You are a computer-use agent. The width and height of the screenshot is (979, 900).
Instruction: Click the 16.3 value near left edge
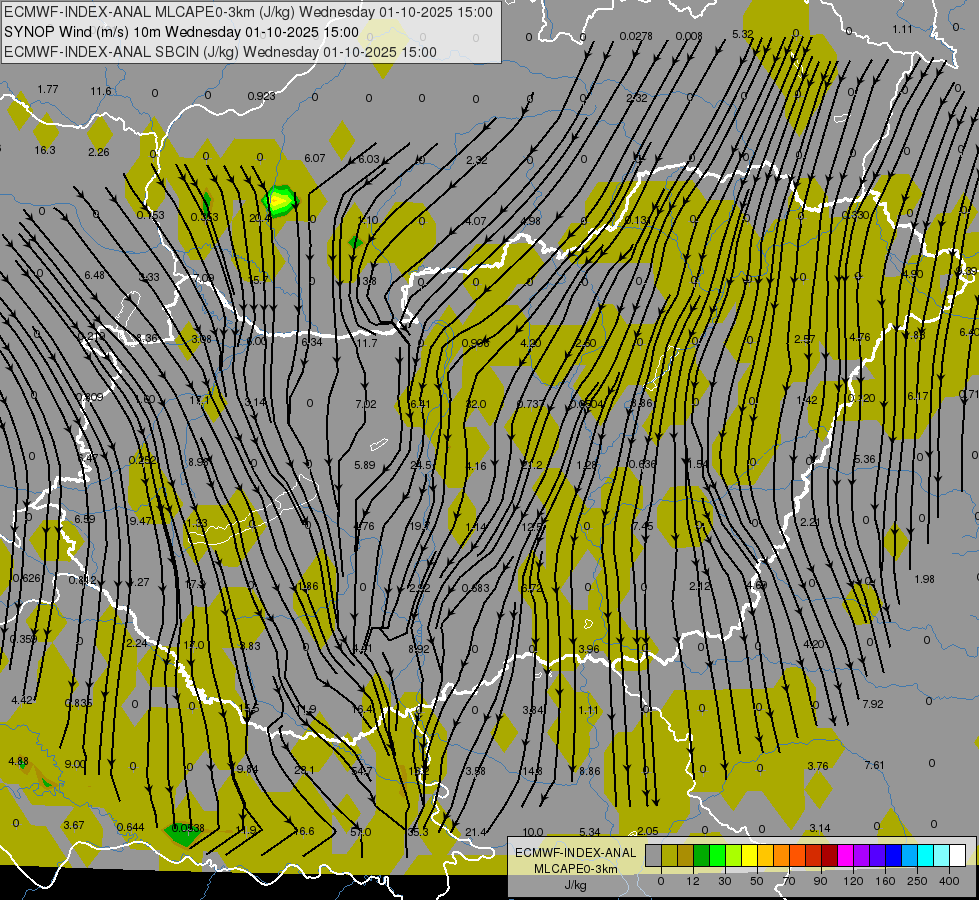[45, 150]
